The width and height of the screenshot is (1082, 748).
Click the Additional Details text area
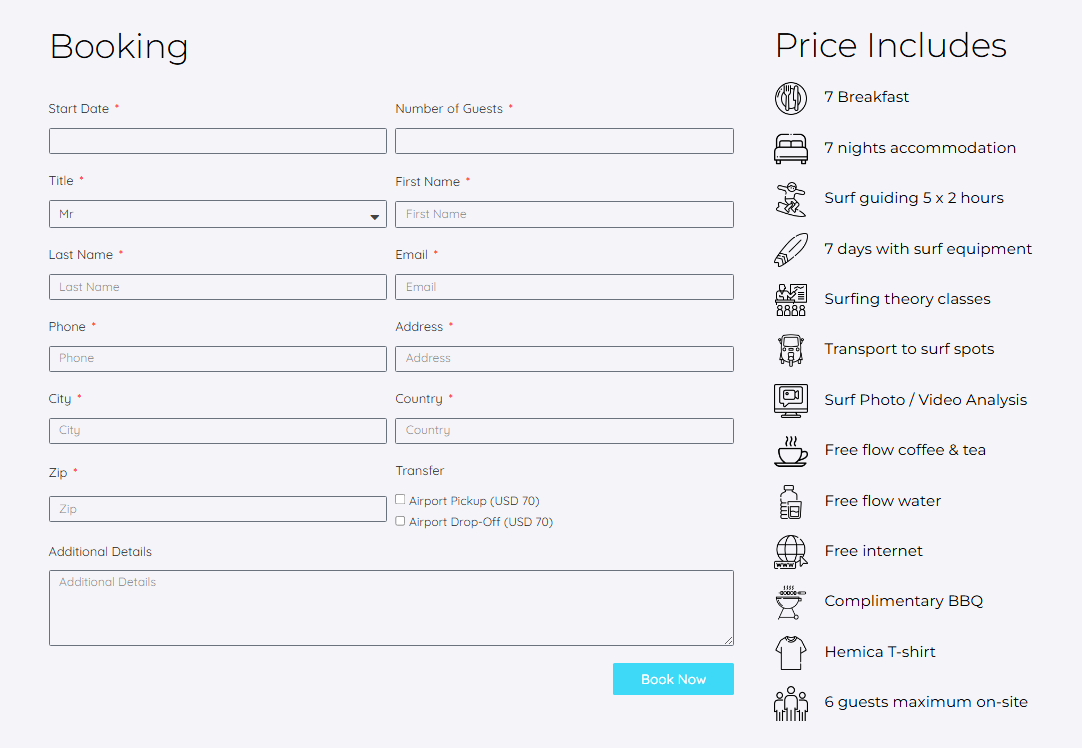click(391, 608)
